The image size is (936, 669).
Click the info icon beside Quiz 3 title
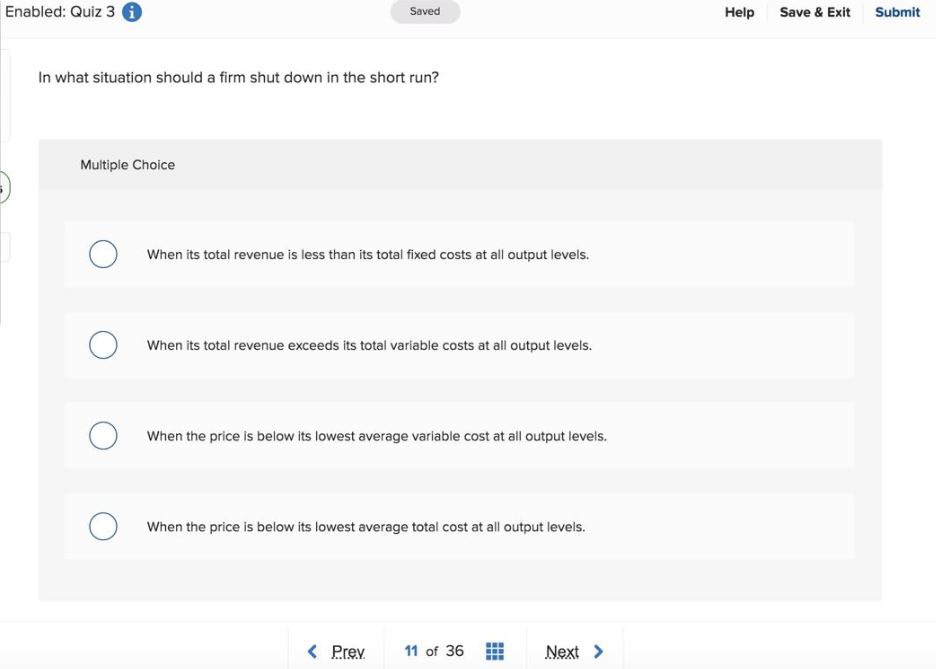(x=130, y=11)
